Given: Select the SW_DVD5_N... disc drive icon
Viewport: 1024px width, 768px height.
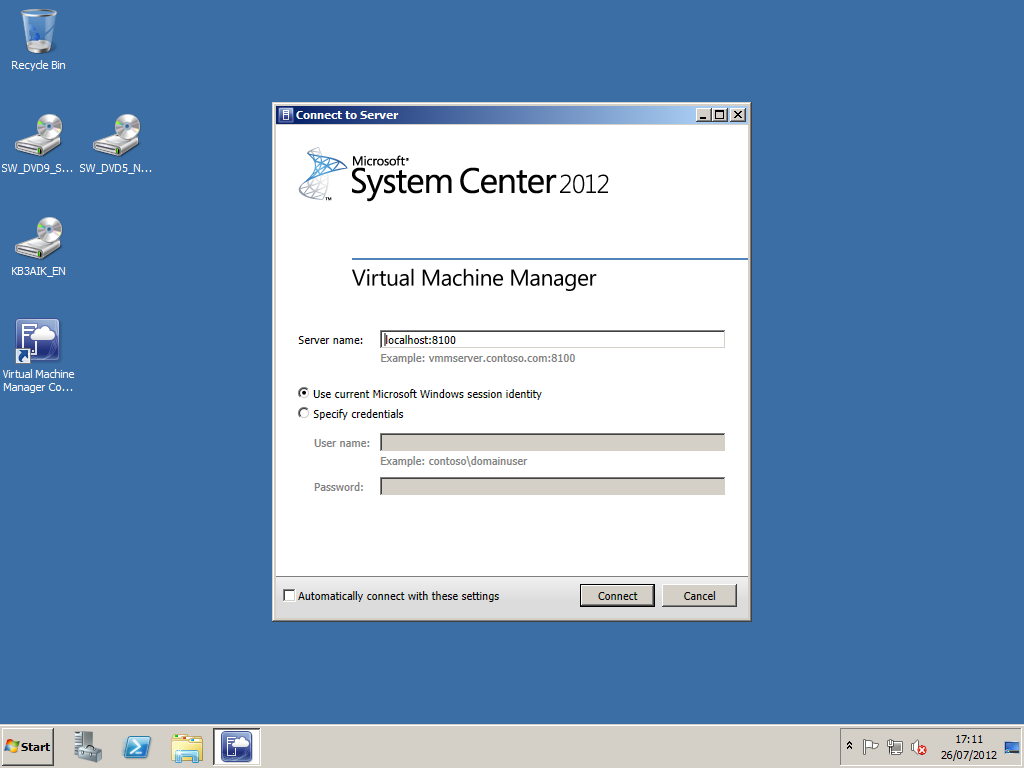Looking at the screenshot, I should [x=116, y=144].
